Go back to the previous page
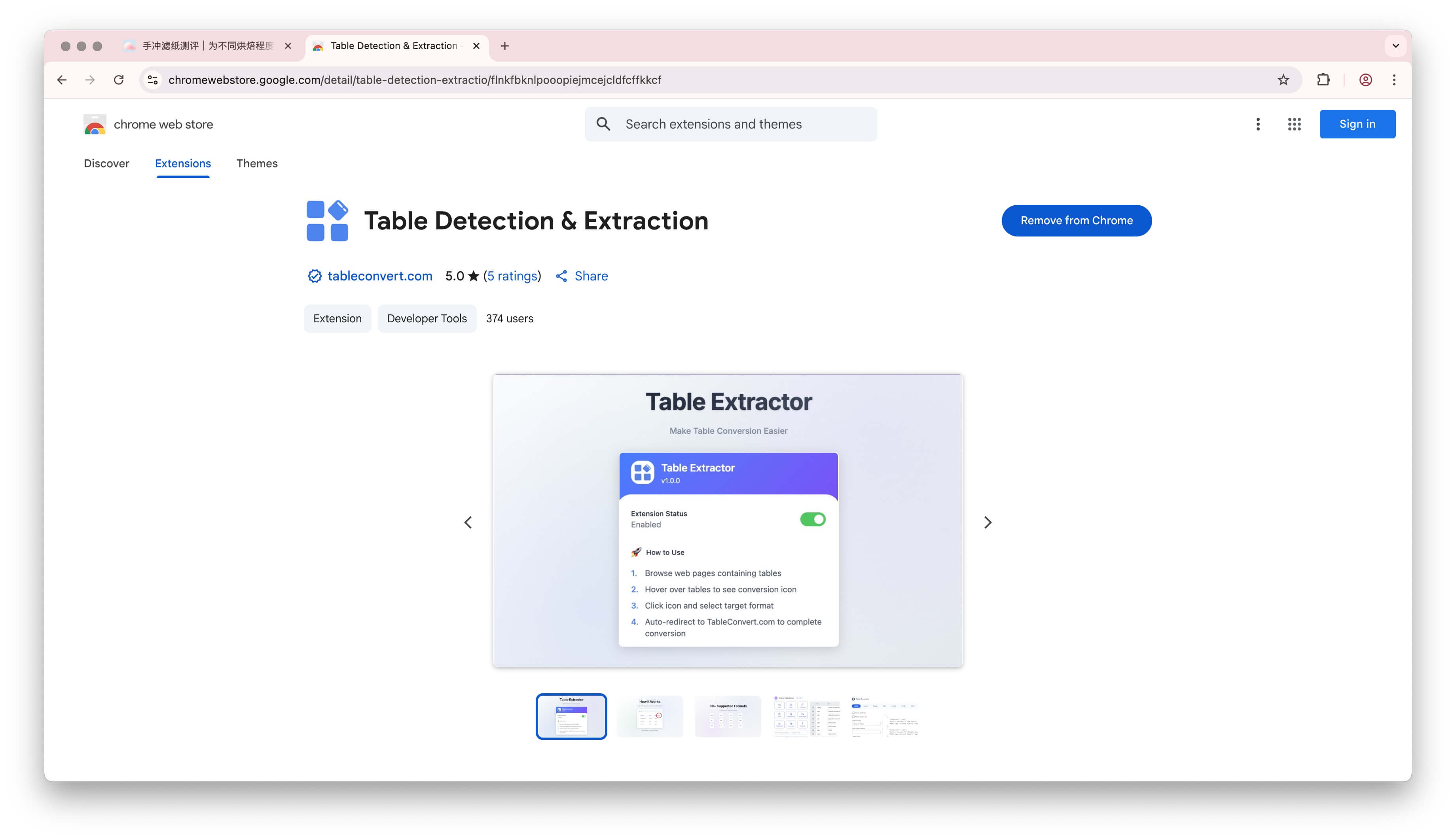This screenshot has height=840, width=1456. (x=62, y=79)
